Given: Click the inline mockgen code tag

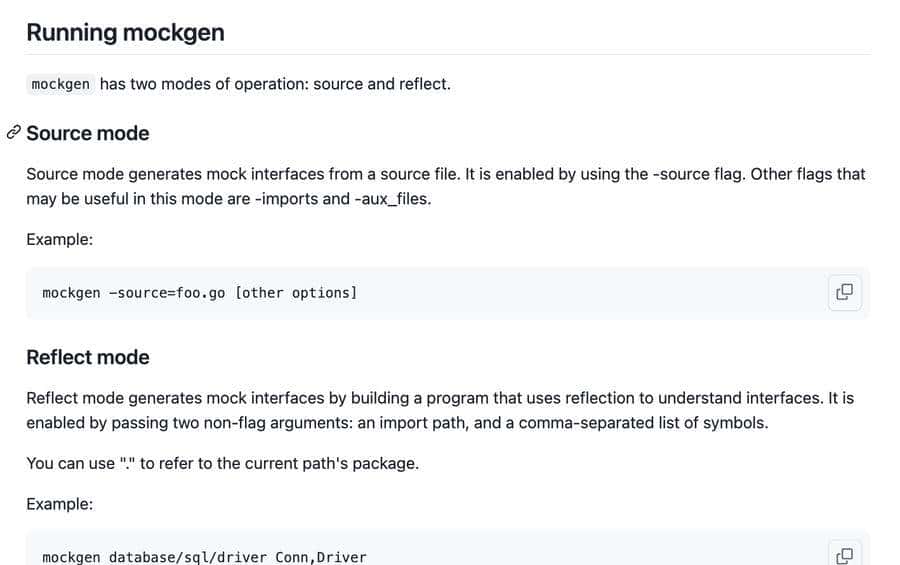Looking at the screenshot, I should pyautogui.click(x=60, y=84).
